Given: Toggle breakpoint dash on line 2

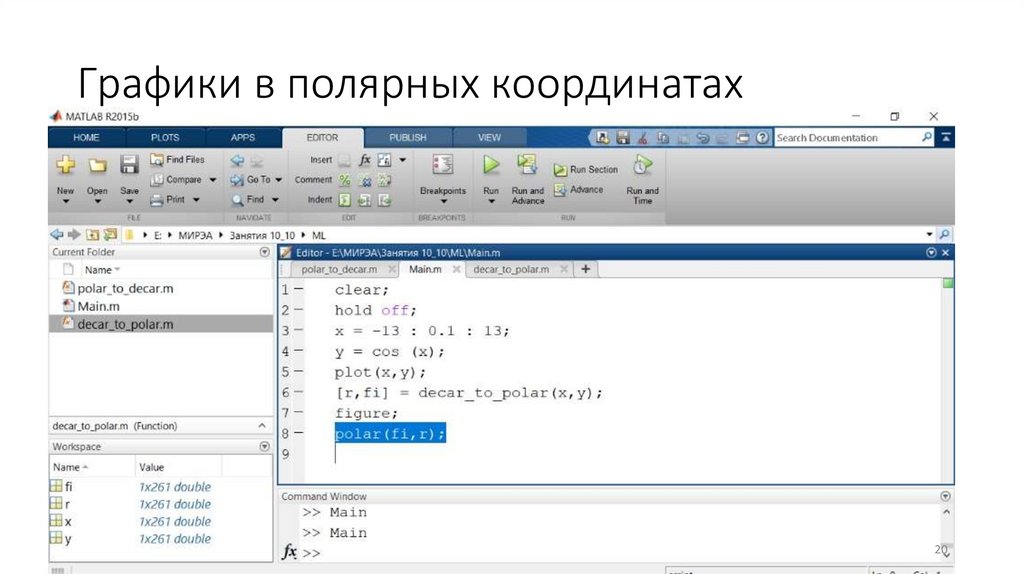Looking at the screenshot, I should click(x=298, y=310).
